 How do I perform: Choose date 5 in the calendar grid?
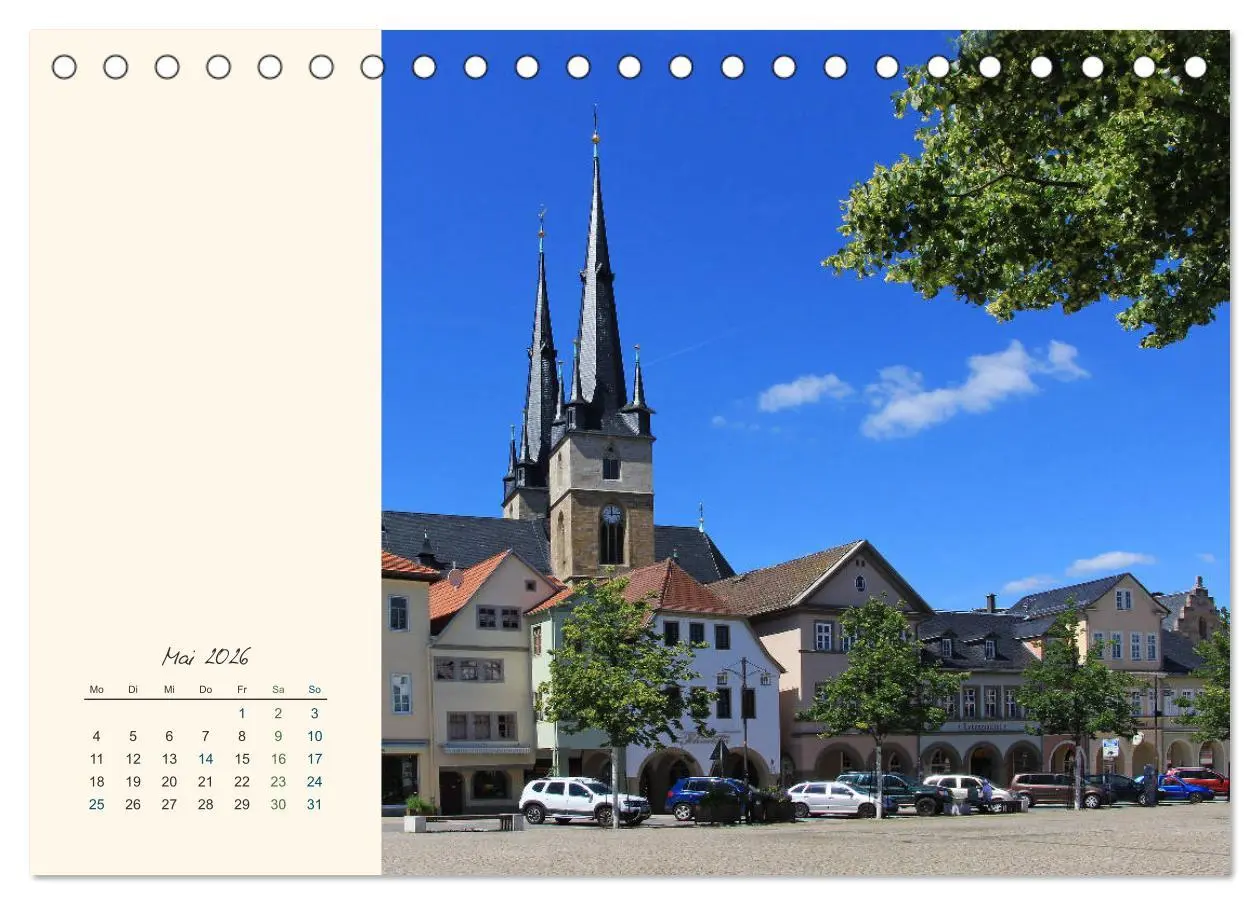[x=133, y=736]
